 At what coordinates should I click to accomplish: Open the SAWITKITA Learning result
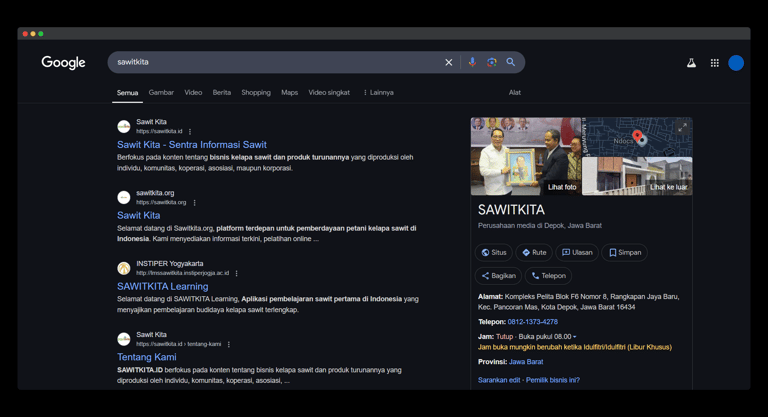pos(163,286)
